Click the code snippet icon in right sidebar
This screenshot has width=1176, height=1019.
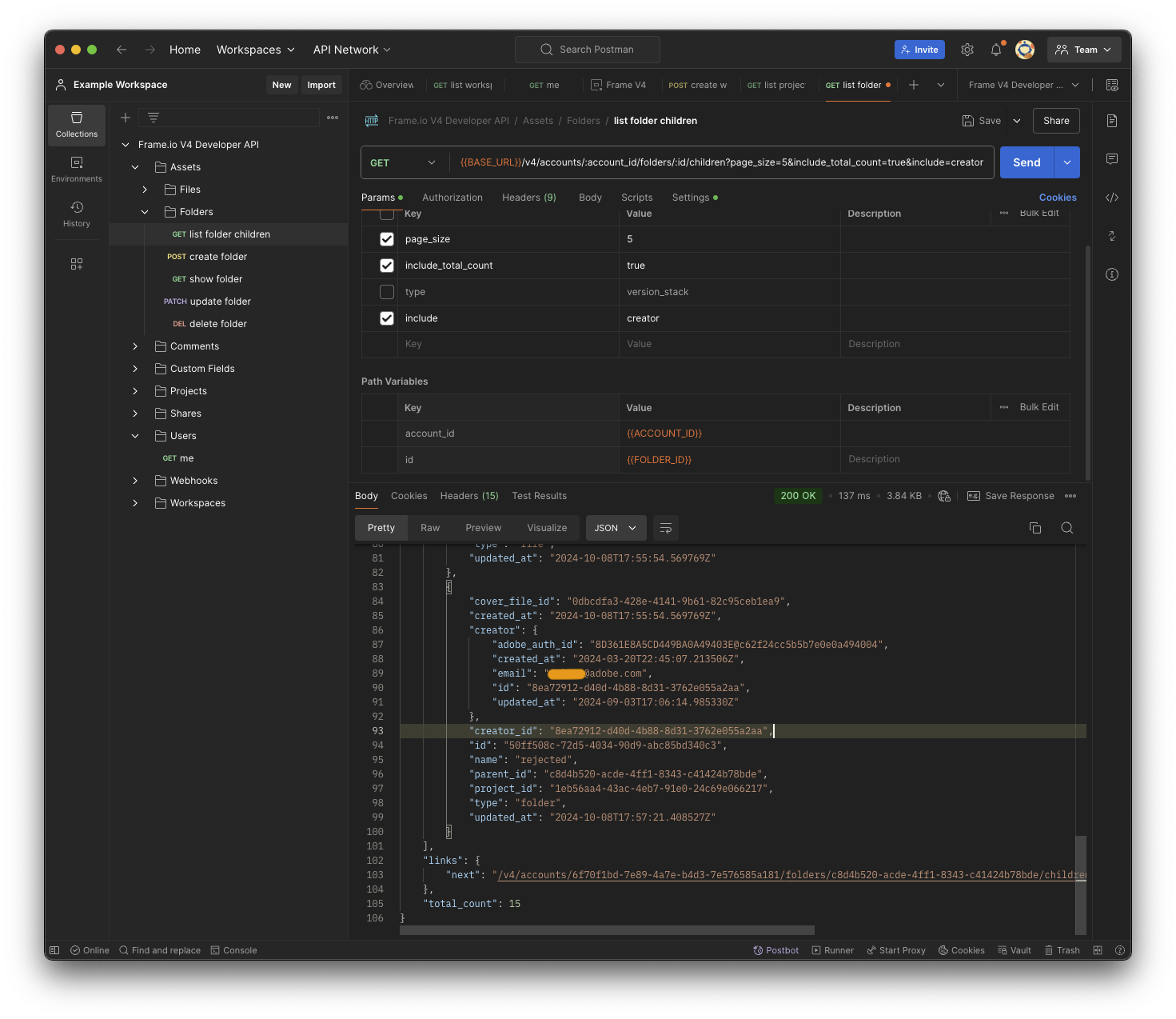click(1111, 198)
